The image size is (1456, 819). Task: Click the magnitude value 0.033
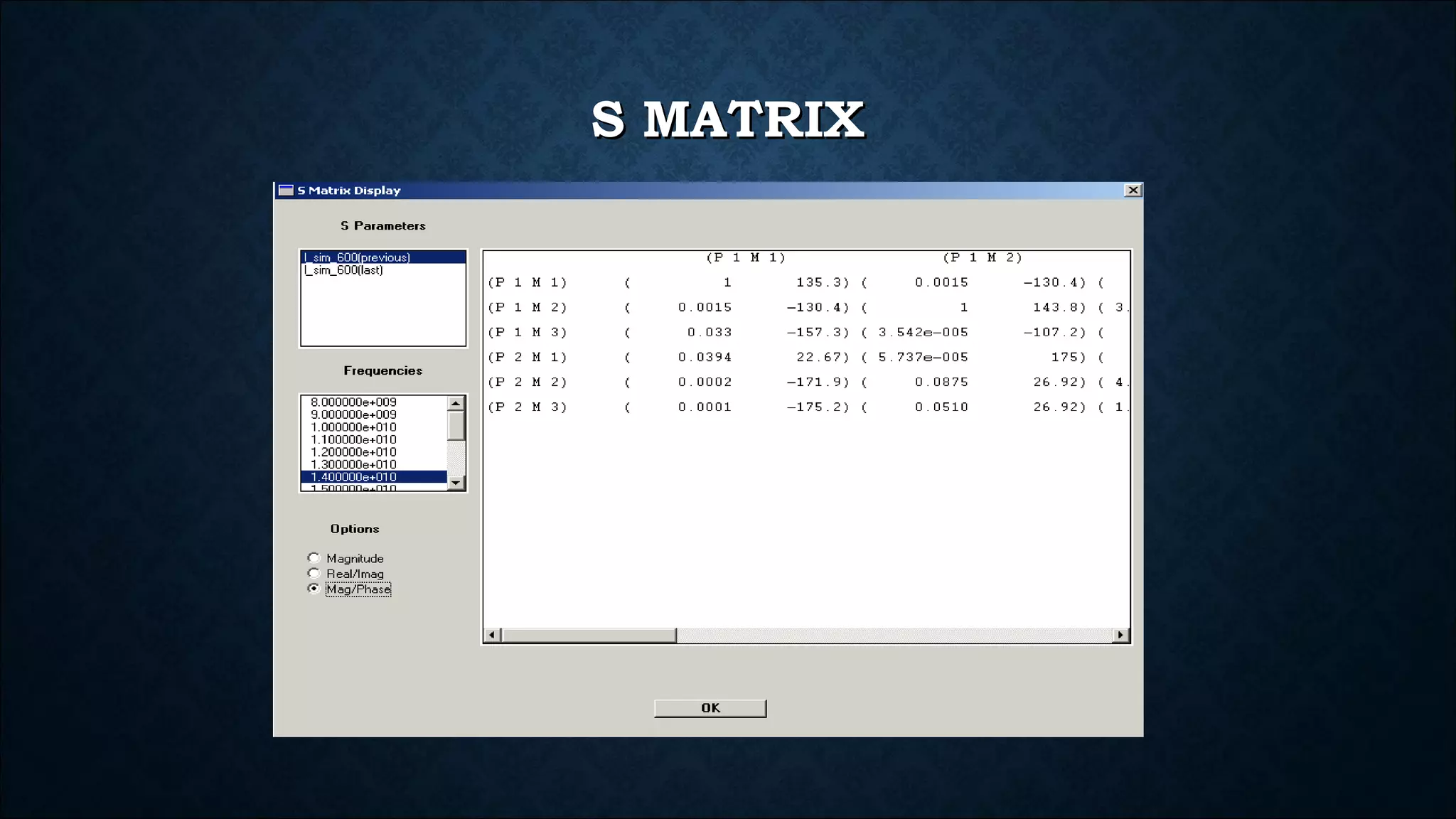pyautogui.click(x=710, y=332)
